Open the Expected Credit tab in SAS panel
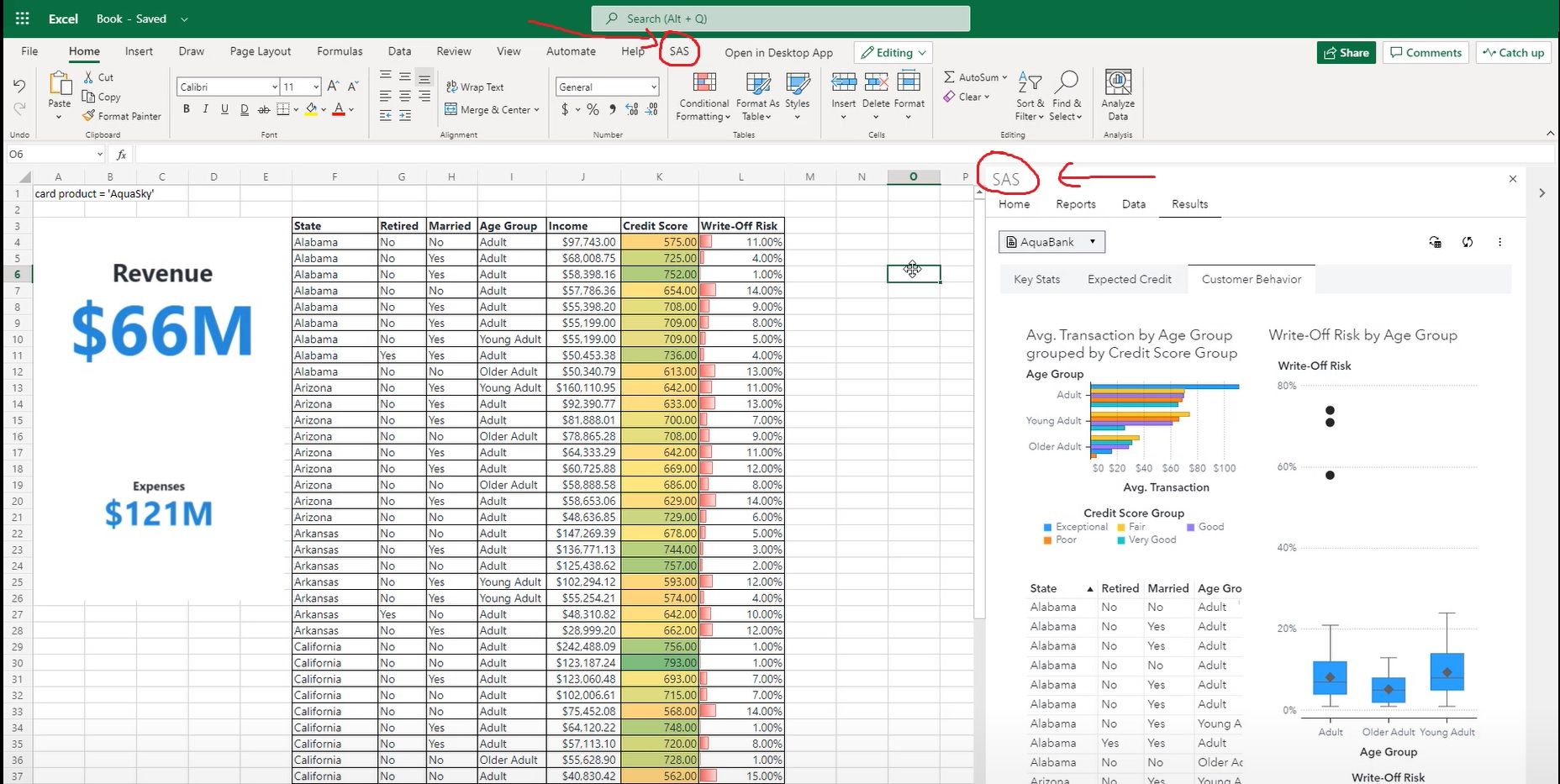 (1130, 279)
